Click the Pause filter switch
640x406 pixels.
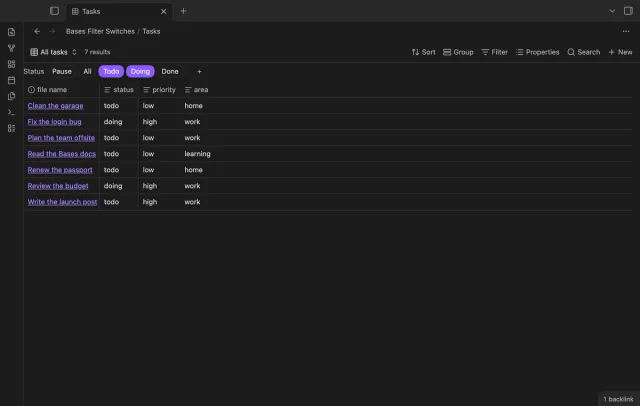click(x=62, y=71)
